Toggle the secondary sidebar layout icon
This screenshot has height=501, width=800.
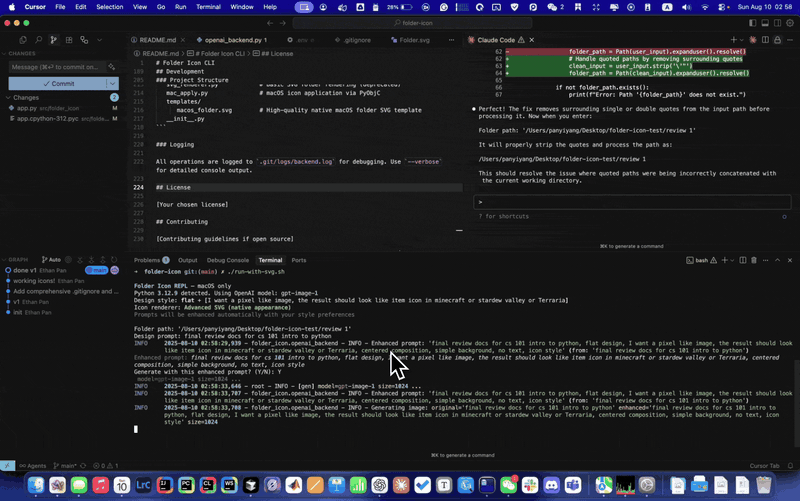click(777, 23)
